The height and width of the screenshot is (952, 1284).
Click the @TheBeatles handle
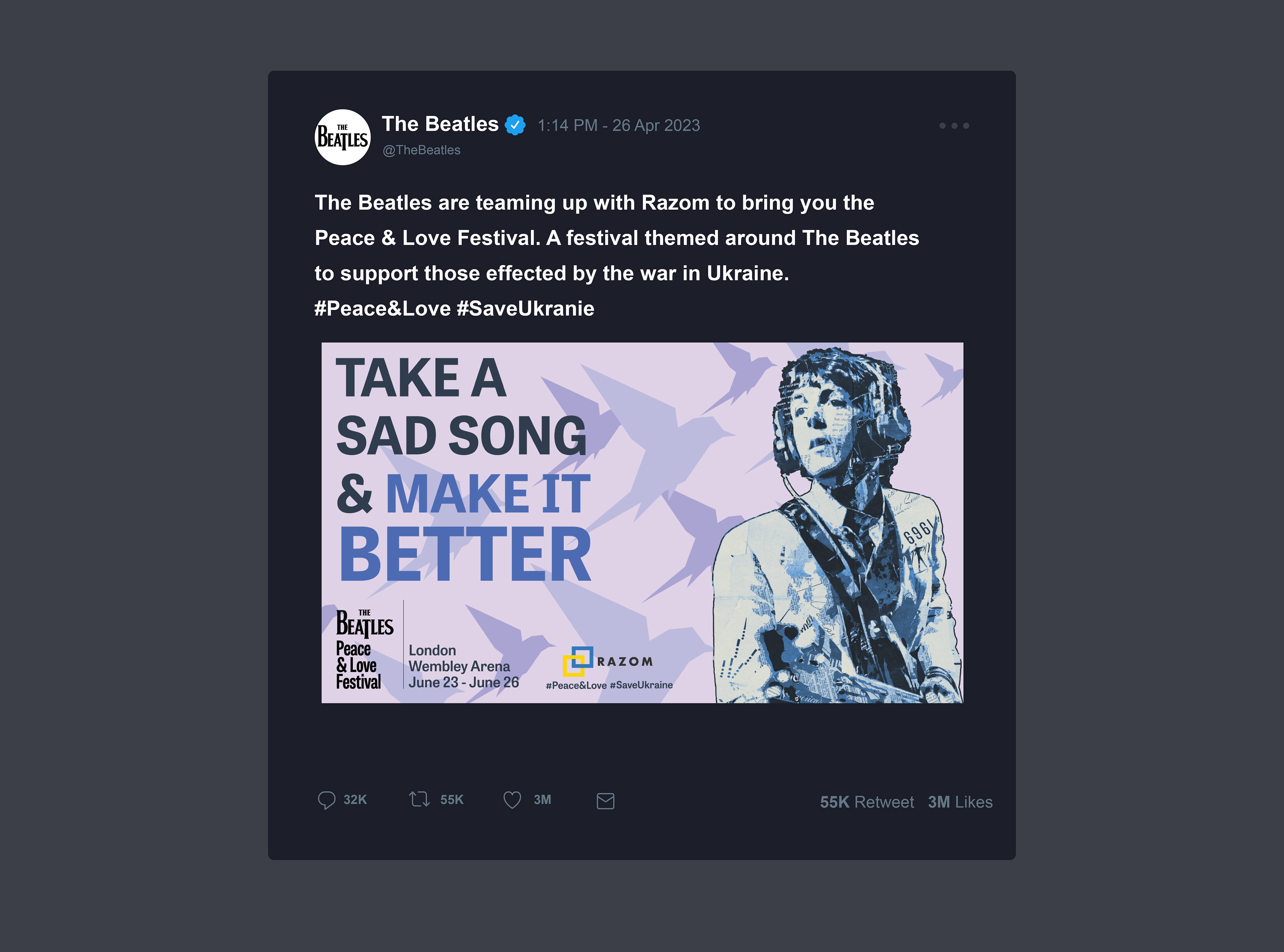(x=421, y=150)
